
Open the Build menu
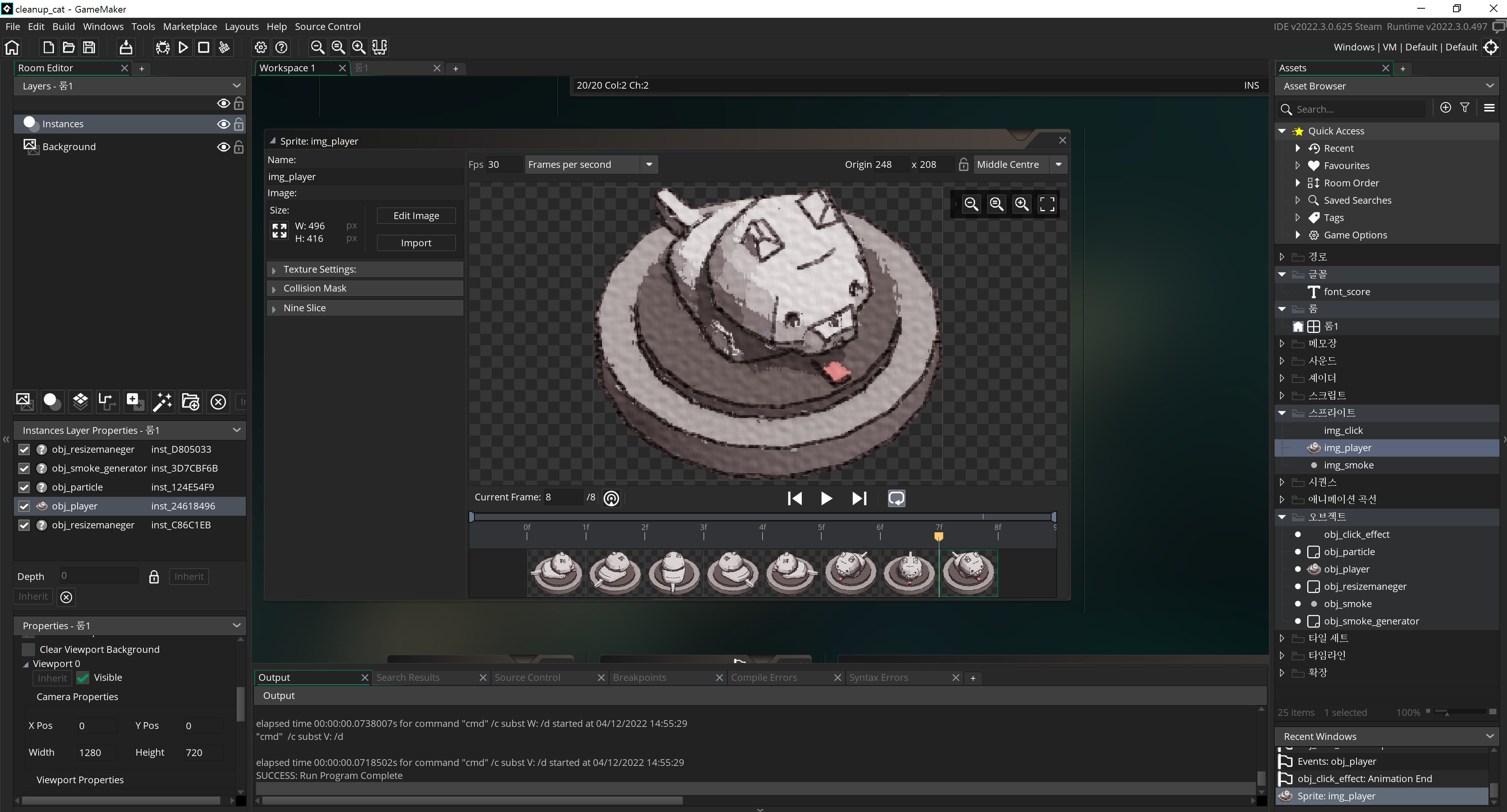click(x=63, y=27)
